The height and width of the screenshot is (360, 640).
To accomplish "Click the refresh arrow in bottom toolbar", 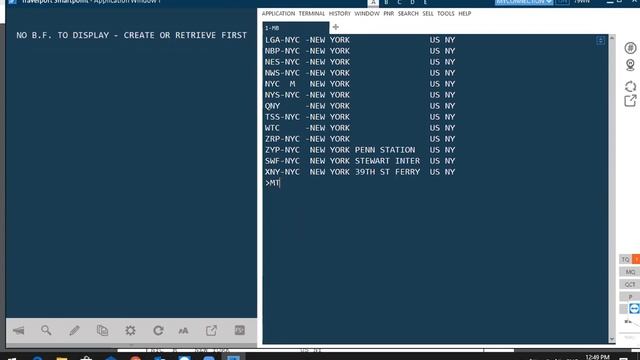I will [158, 330].
